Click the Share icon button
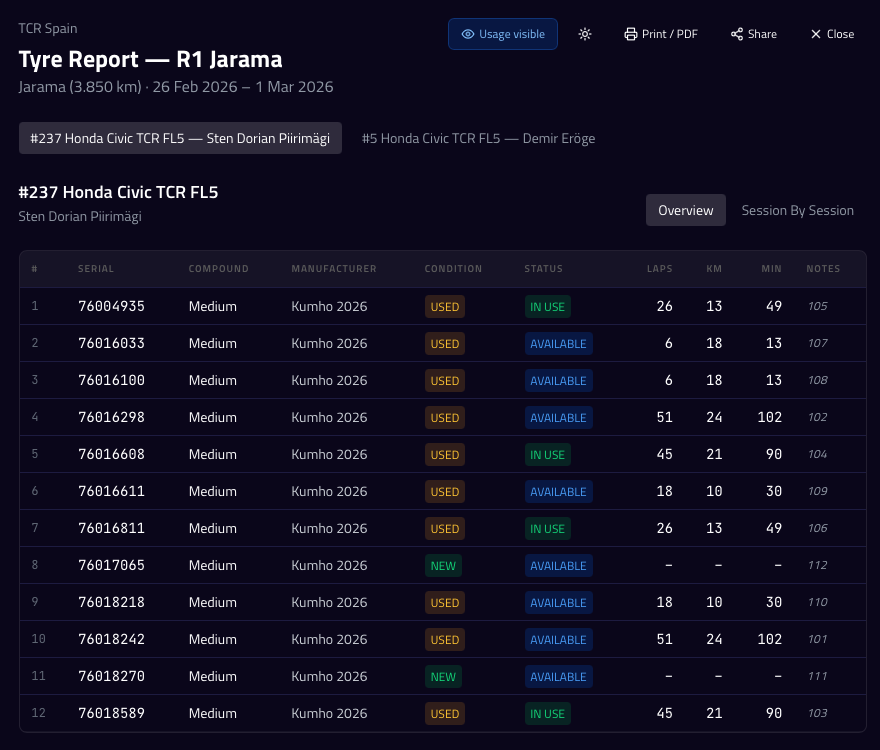The image size is (880, 750). point(737,34)
